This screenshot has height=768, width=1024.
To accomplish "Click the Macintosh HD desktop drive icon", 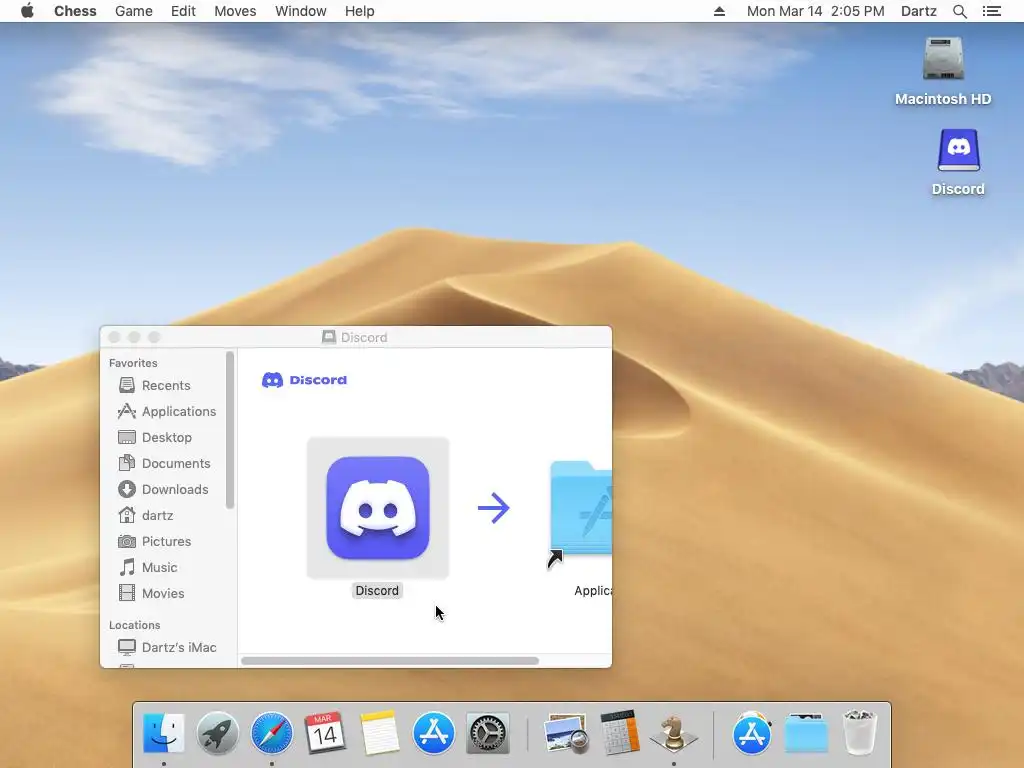I will (943, 59).
